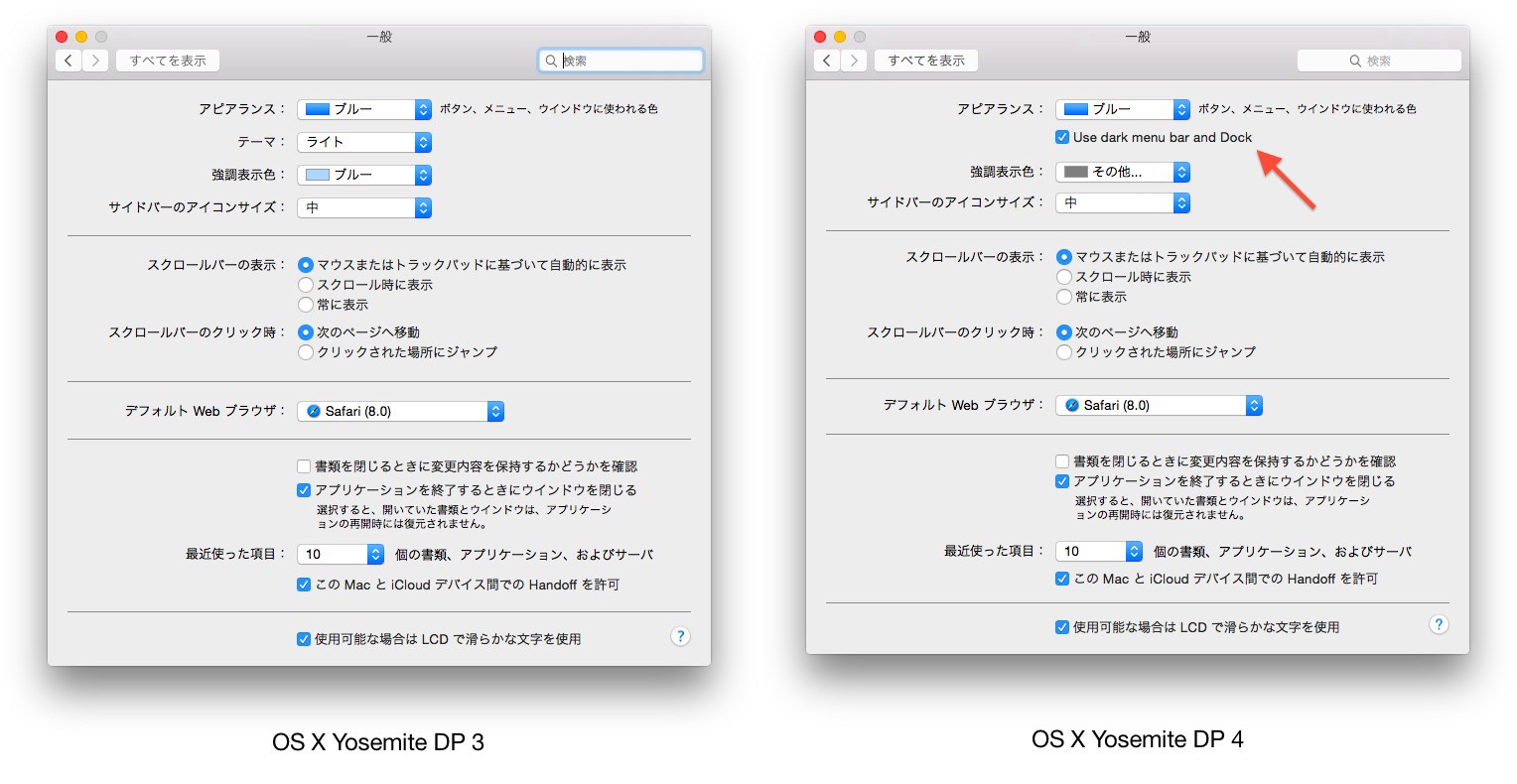The height and width of the screenshot is (784, 1517).
Task: Open the アピアランス dropdown in the DP 3 window
Action: 364,109
